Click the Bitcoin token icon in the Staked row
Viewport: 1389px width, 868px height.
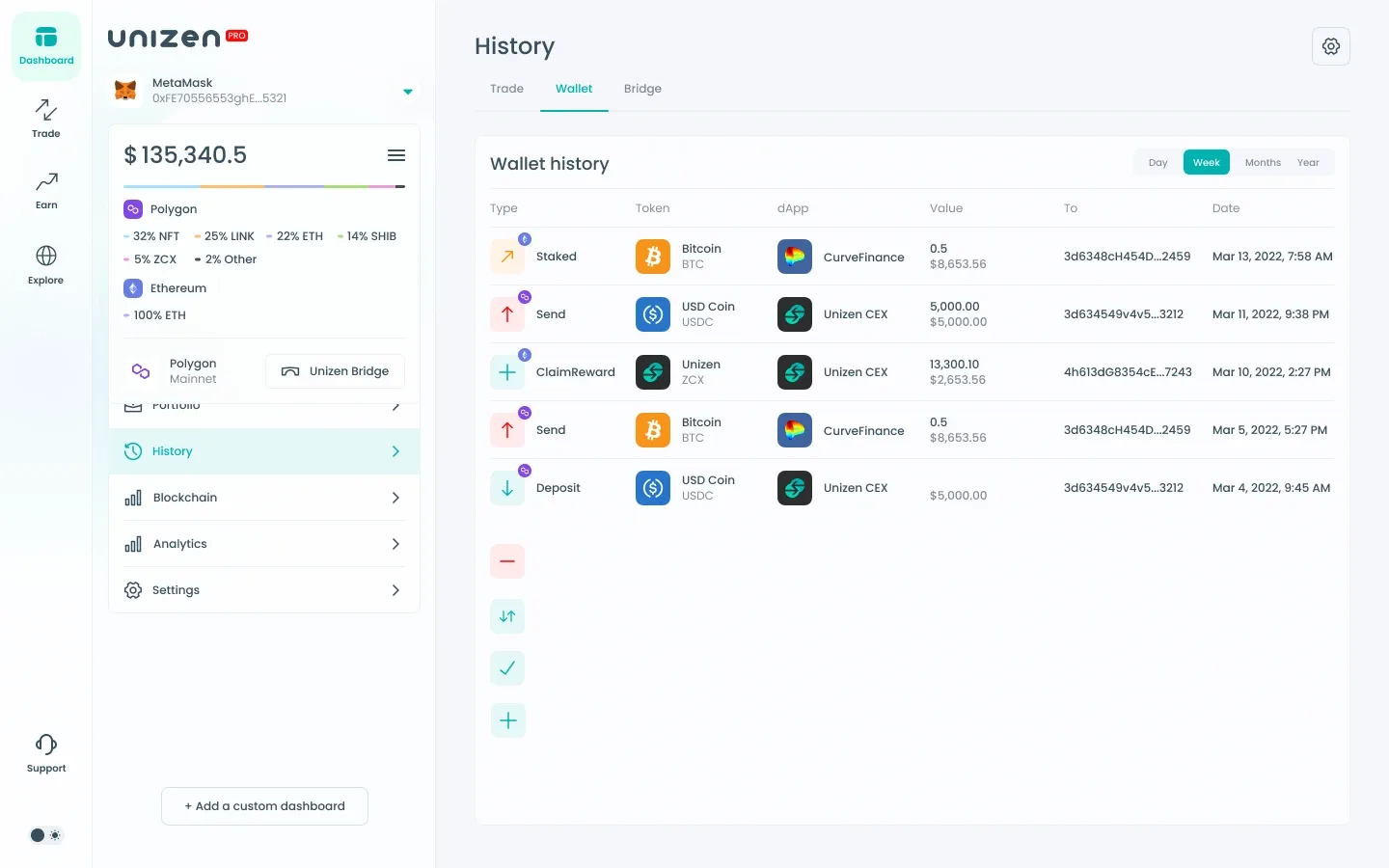(x=653, y=257)
